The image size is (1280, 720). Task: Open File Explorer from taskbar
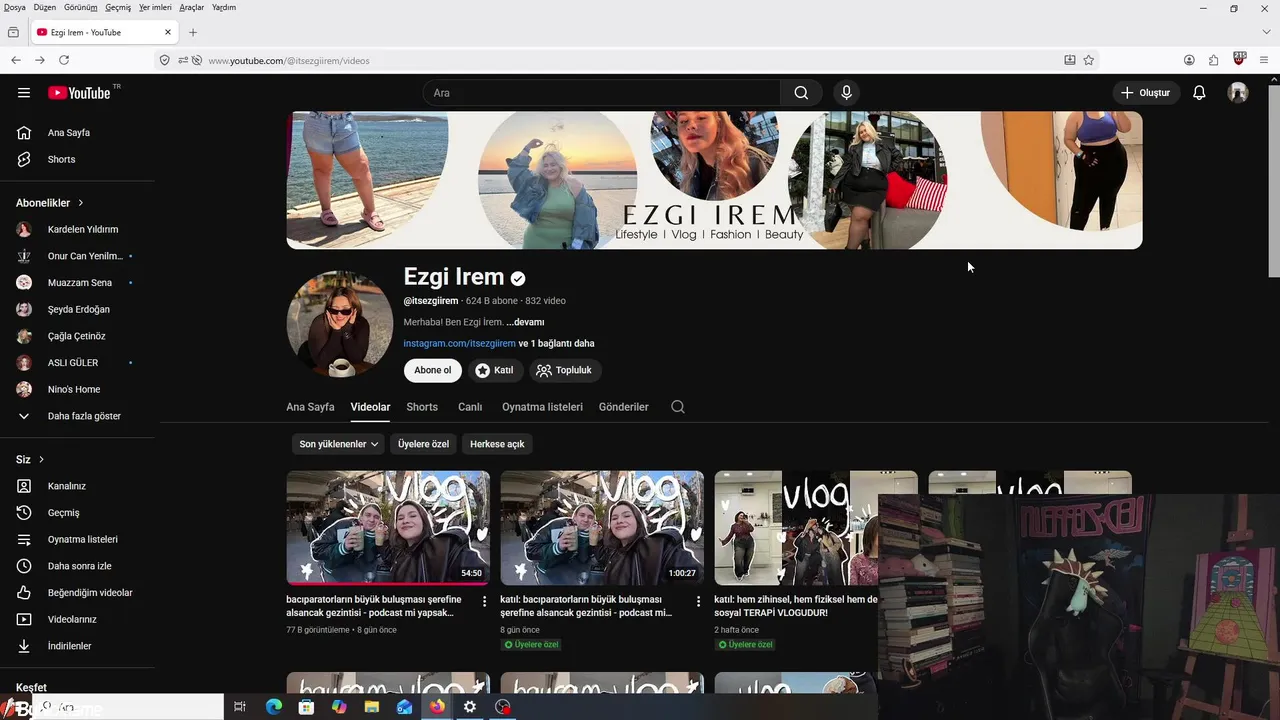372,707
